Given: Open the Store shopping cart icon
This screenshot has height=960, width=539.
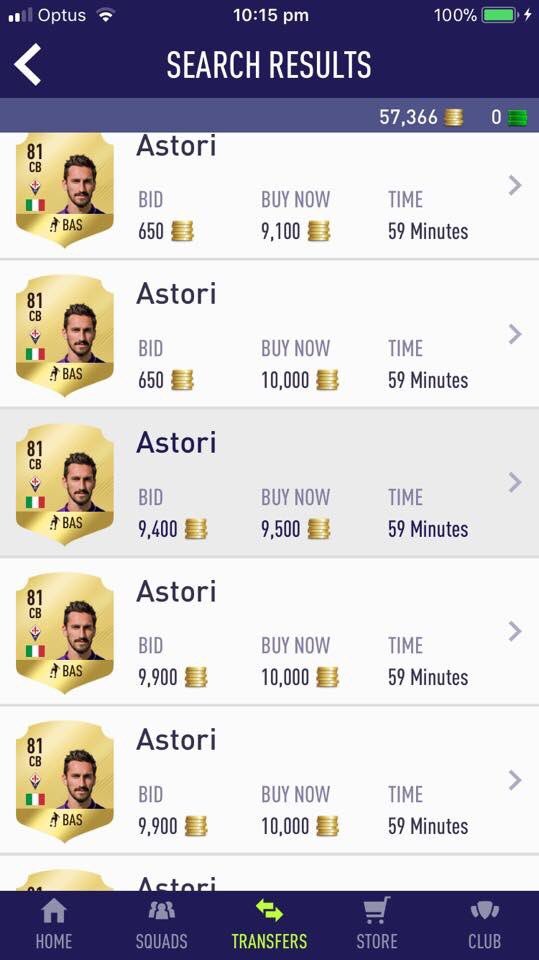Looking at the screenshot, I should point(377,910).
